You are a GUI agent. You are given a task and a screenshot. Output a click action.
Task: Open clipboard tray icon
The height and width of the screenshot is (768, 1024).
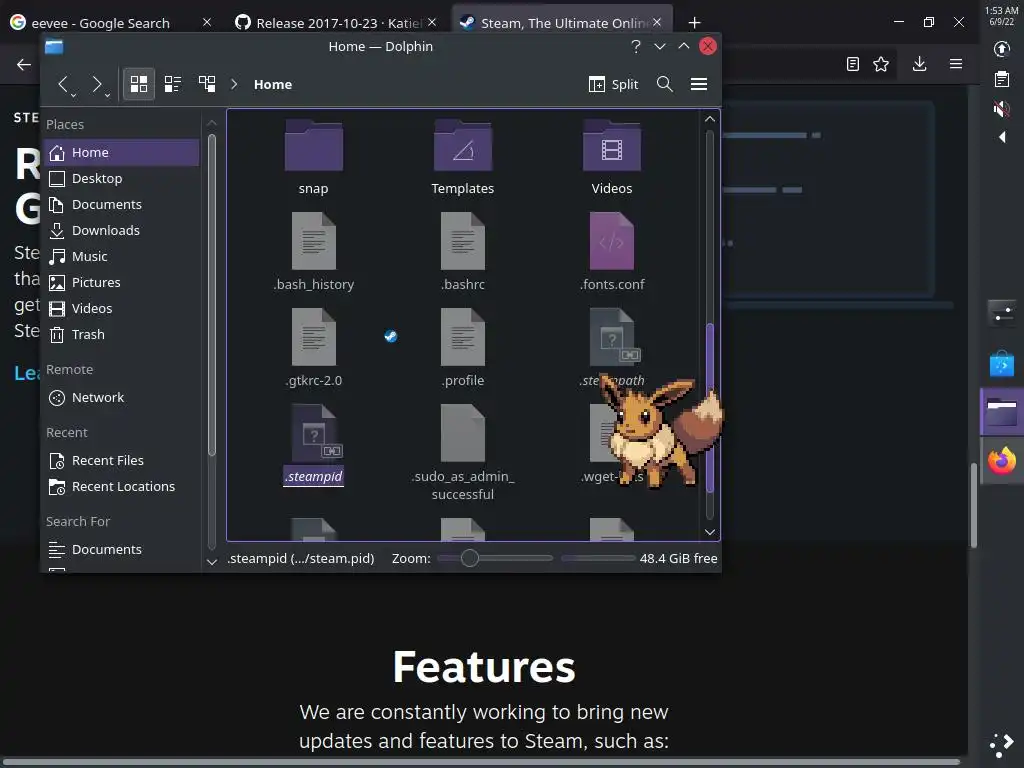1001,79
